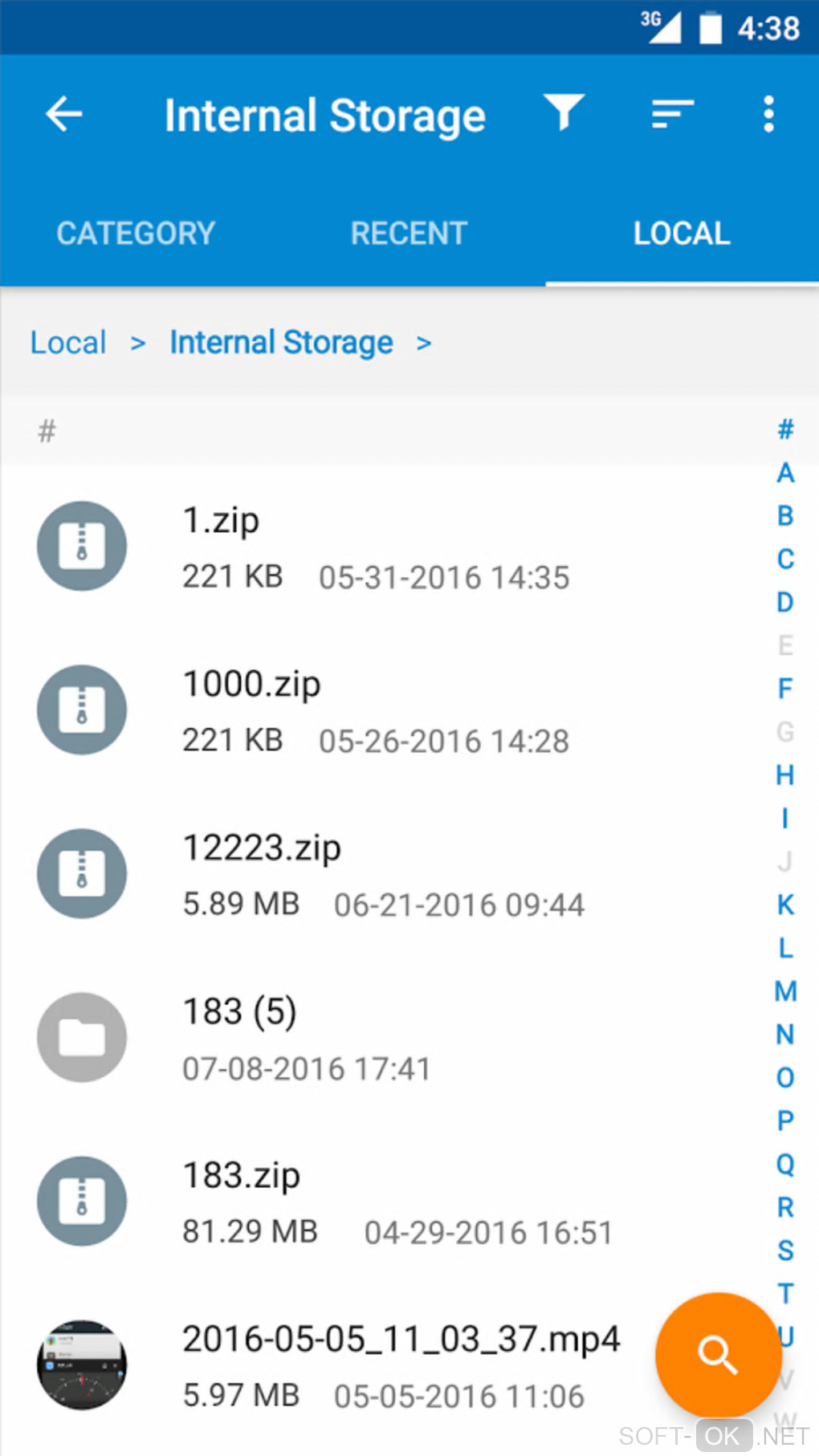Tap the 183.zip archive icon
819x1456 pixels.
pos(82,1202)
